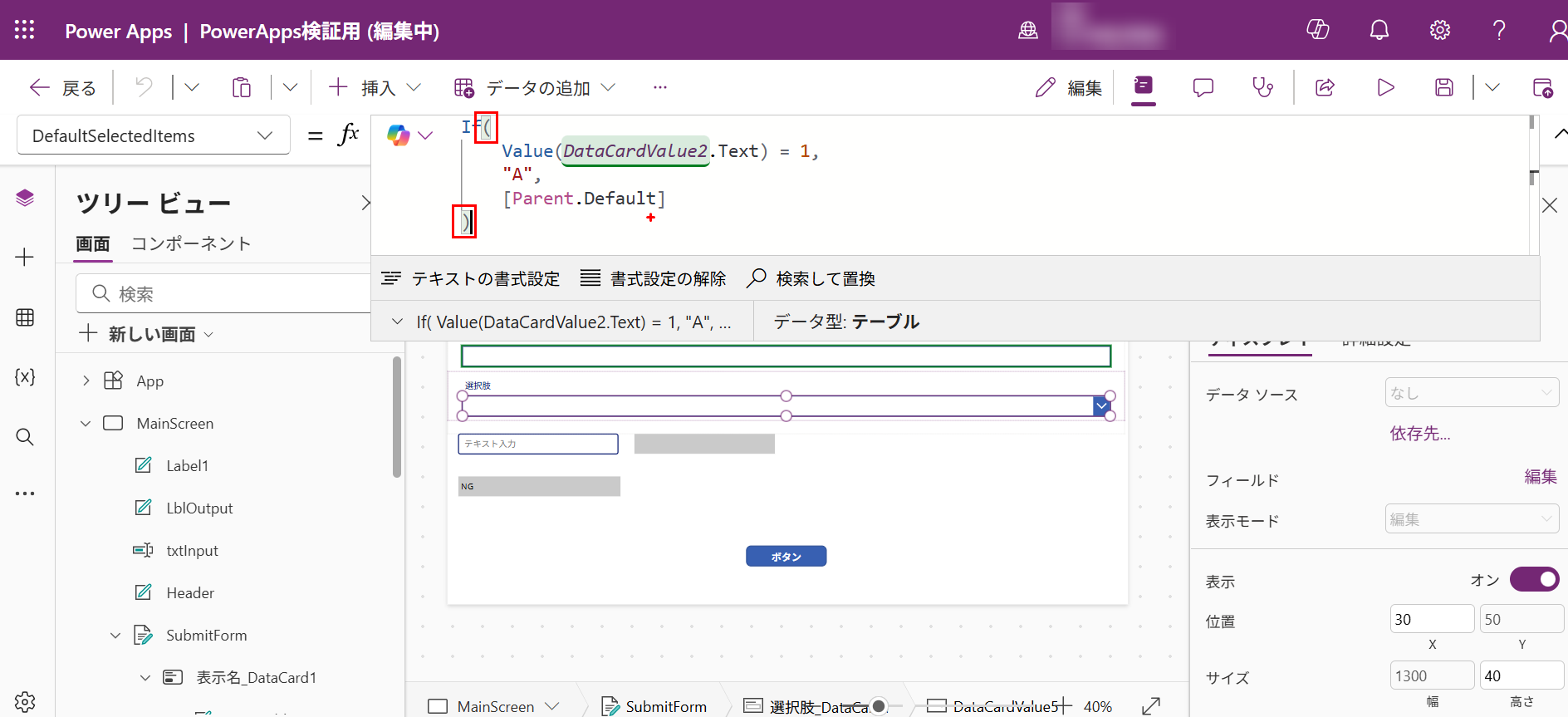The image size is (1568, 717).
Task: Open the app checker stethoscope icon
Action: pyautogui.click(x=1262, y=87)
